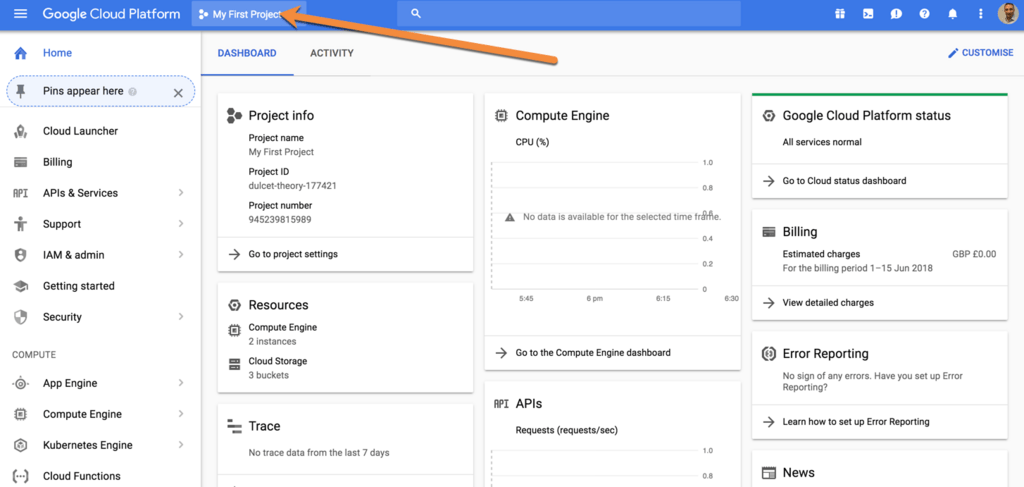Dismiss the Pins appear here hint
Image resolution: width=1024 pixels, height=487 pixels.
(x=178, y=93)
